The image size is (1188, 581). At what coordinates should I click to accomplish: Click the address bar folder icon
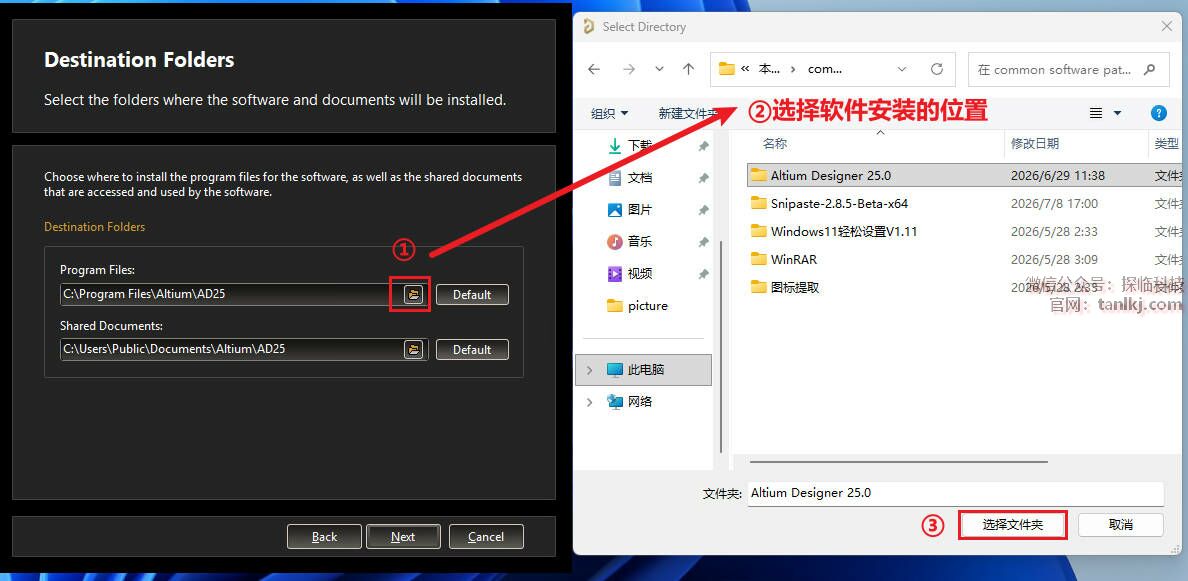pyautogui.click(x=727, y=69)
